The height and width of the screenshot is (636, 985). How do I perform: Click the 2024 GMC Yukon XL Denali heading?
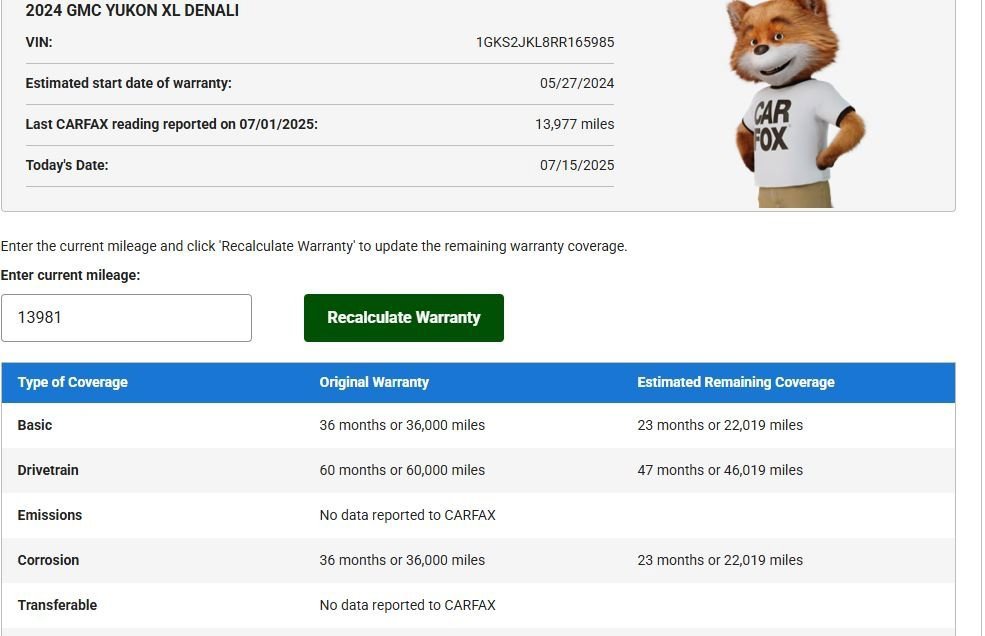tap(132, 11)
